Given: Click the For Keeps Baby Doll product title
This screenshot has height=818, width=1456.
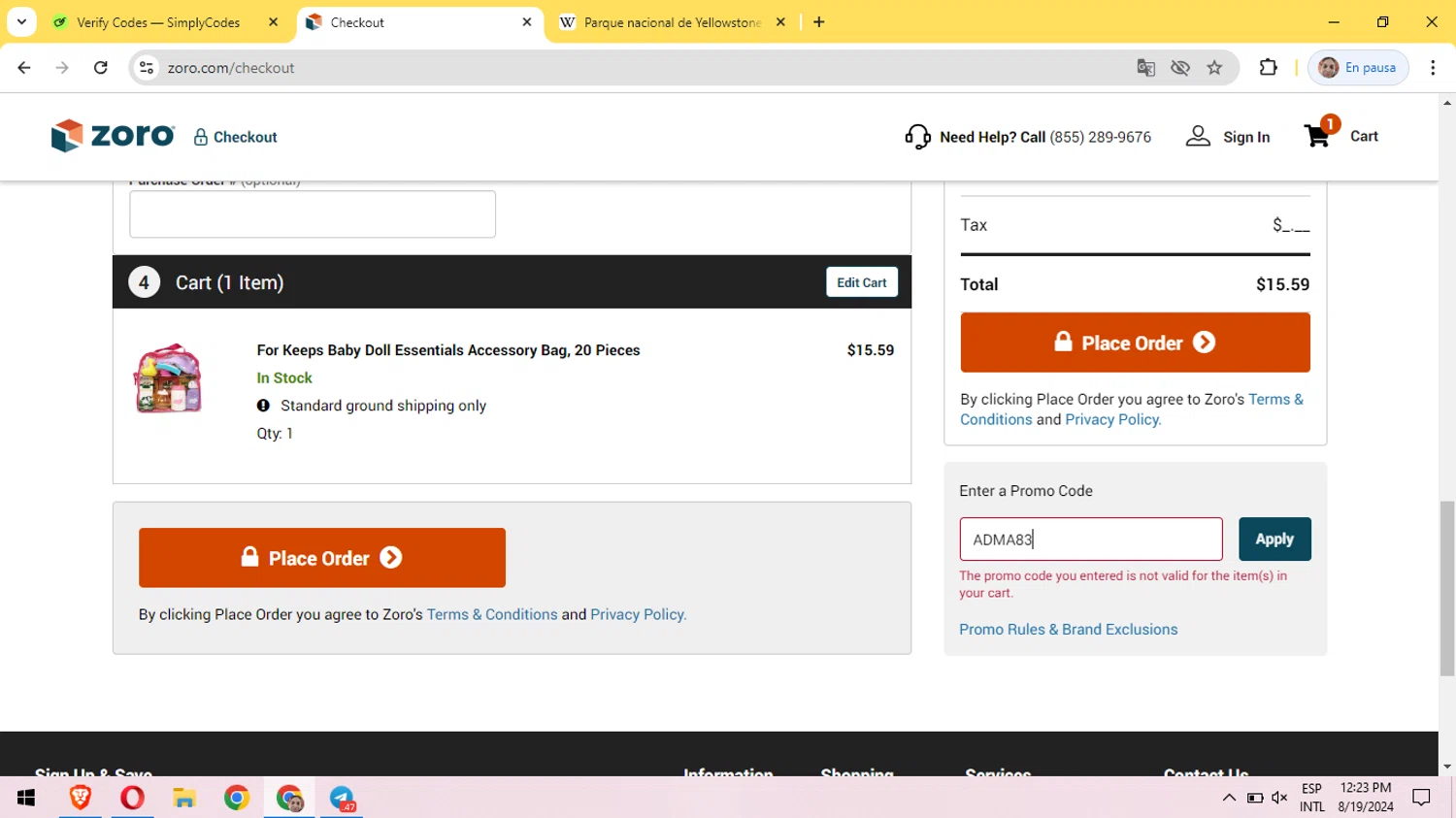Looking at the screenshot, I should click(448, 350).
